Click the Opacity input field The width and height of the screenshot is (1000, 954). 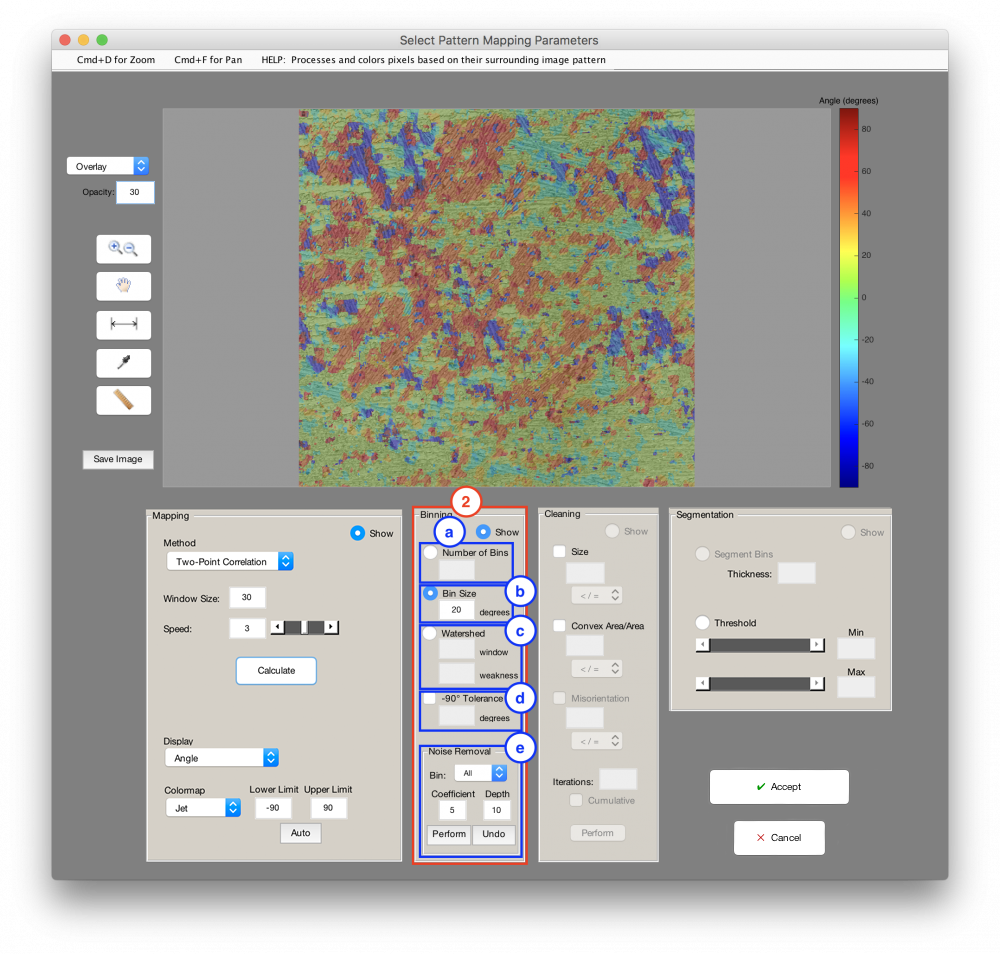pos(135,193)
